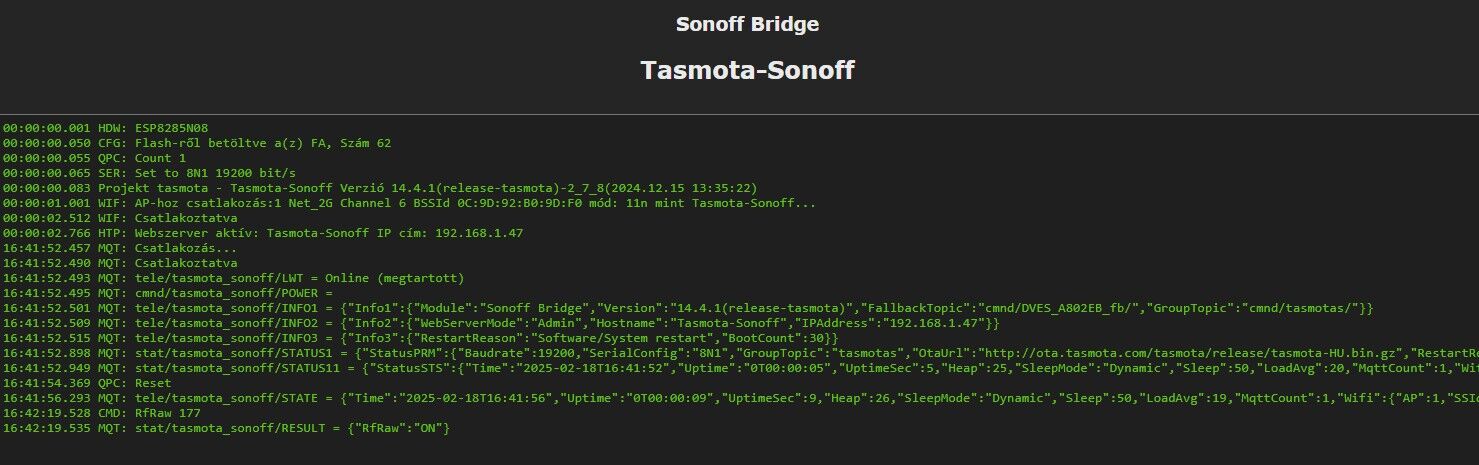This screenshot has width=1479, height=465.
Task: Click the CMD: RfRaw 177 line
Action: [101, 413]
